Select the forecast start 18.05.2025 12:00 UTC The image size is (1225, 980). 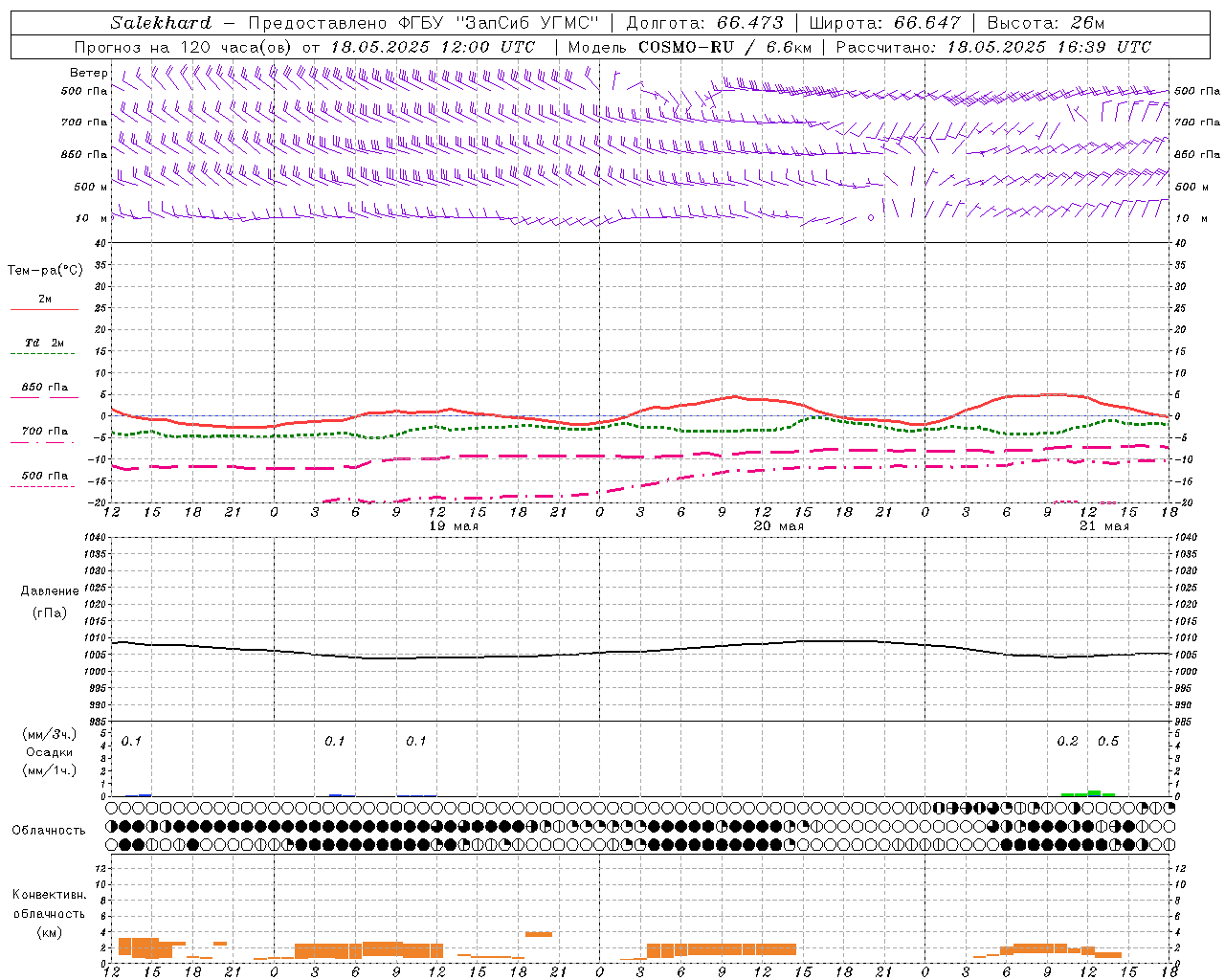tap(433, 47)
